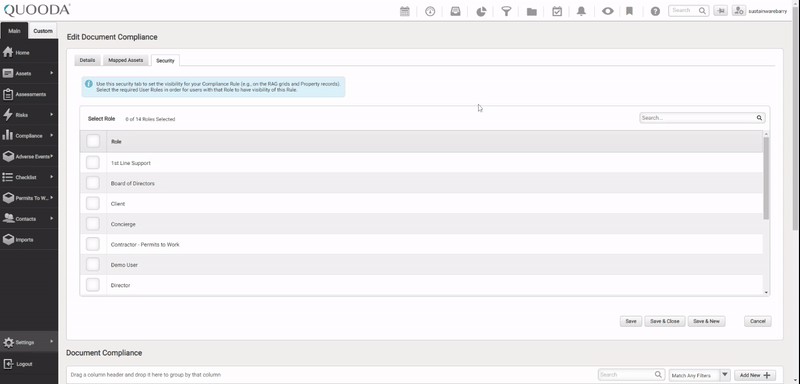This screenshot has height=384, width=800.
Task: Switch to the Details tab
Action: click(x=87, y=60)
